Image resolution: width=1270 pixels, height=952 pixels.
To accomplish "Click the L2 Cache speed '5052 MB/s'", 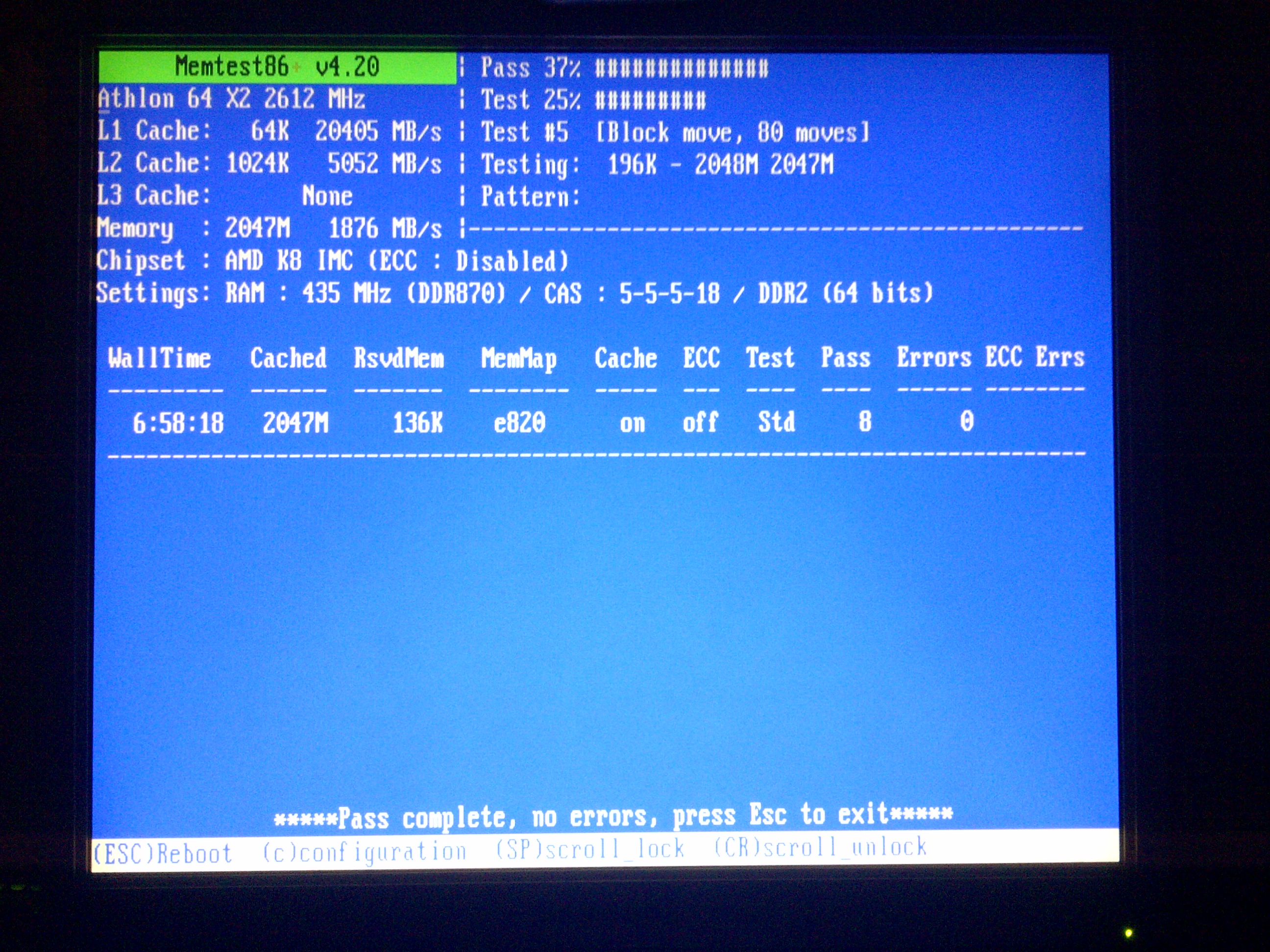I will click(x=384, y=164).
